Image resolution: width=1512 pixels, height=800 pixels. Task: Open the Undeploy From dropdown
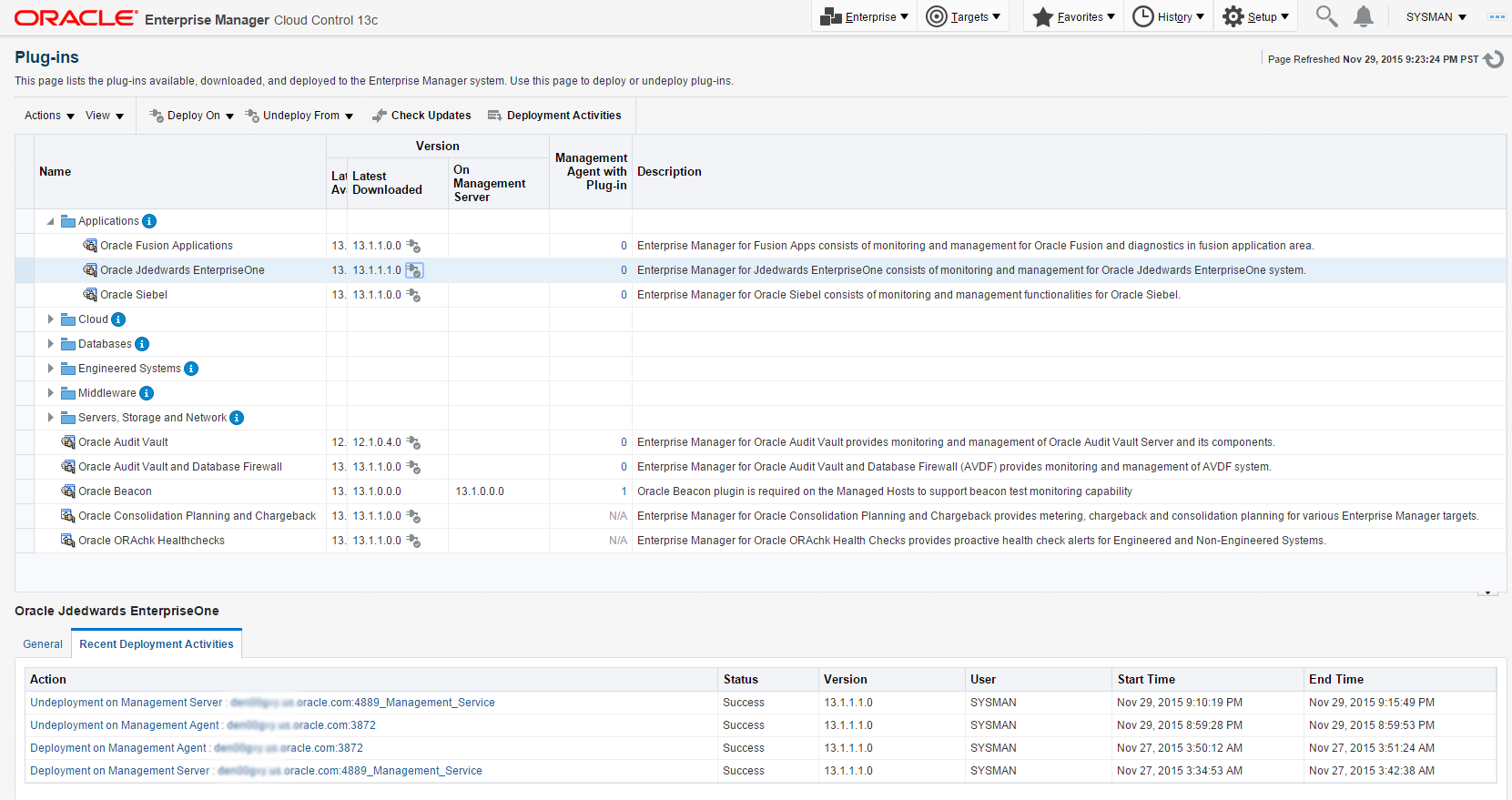pos(300,116)
